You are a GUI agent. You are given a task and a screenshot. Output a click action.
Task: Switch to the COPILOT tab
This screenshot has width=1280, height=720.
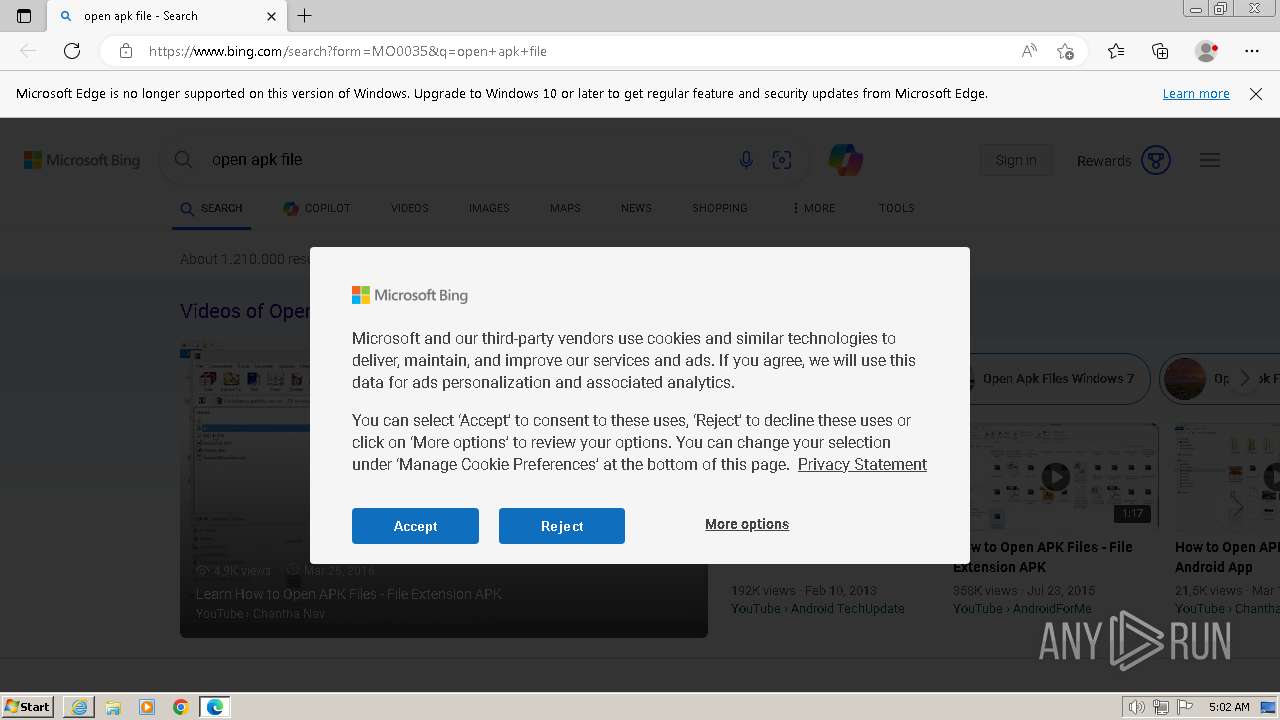[317, 208]
